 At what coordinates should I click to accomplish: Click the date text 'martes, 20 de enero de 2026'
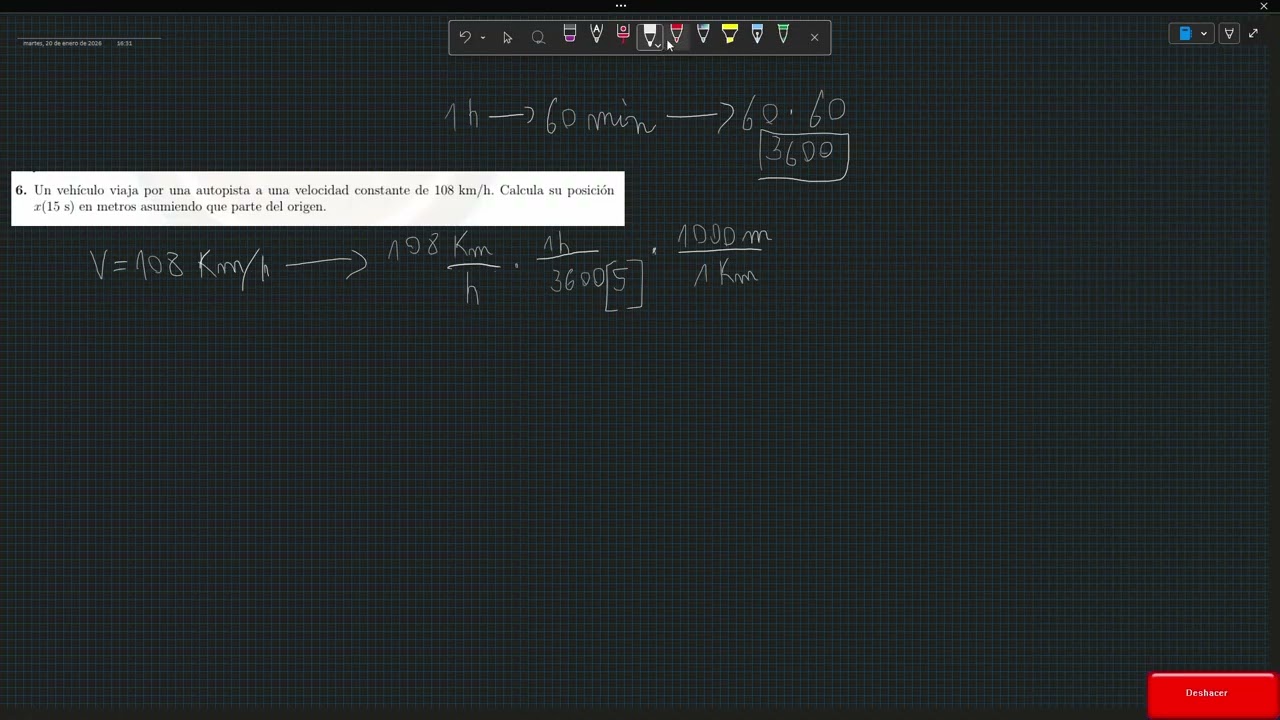(62, 43)
